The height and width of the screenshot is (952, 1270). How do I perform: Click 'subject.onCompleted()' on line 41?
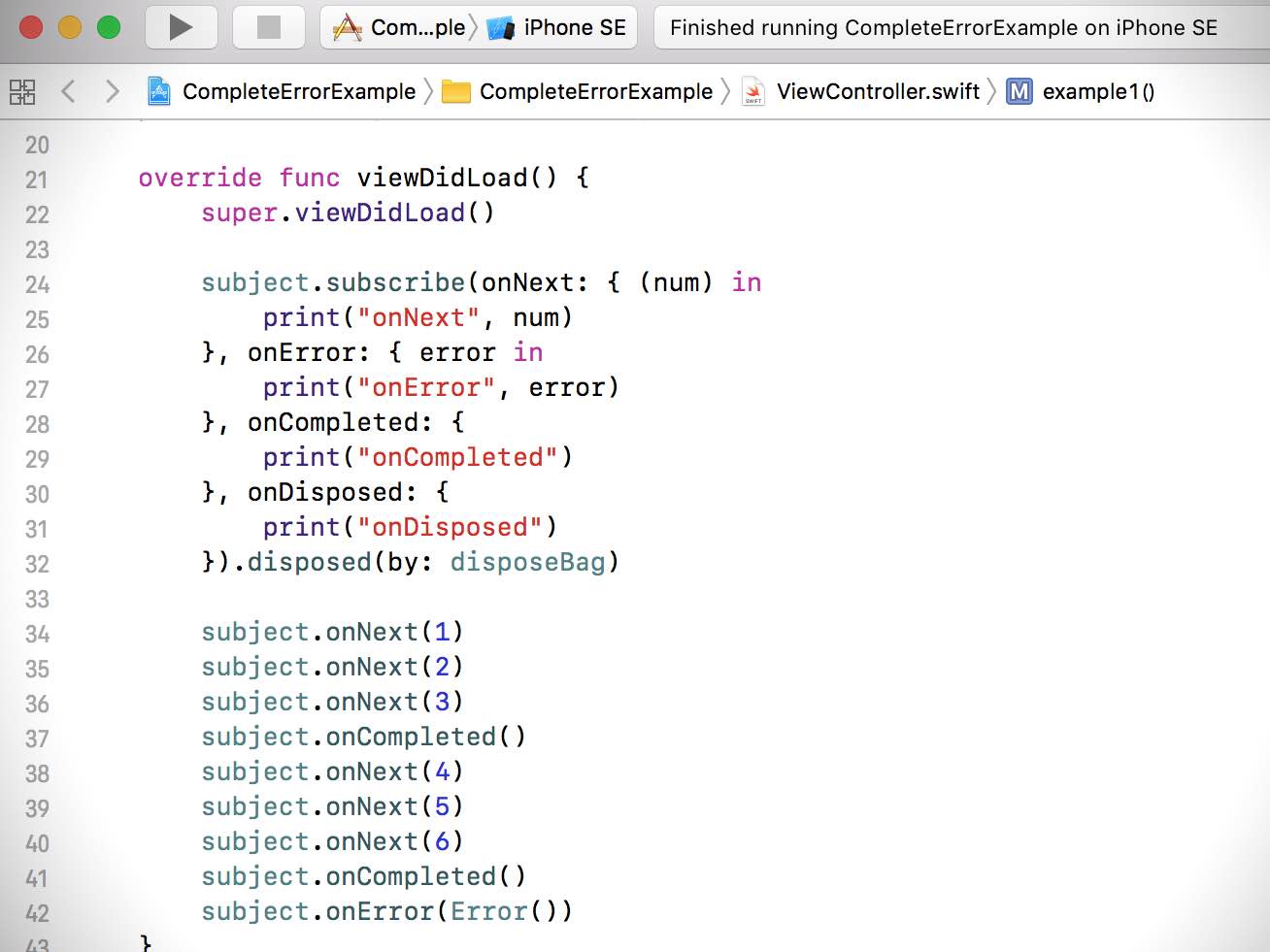click(364, 876)
